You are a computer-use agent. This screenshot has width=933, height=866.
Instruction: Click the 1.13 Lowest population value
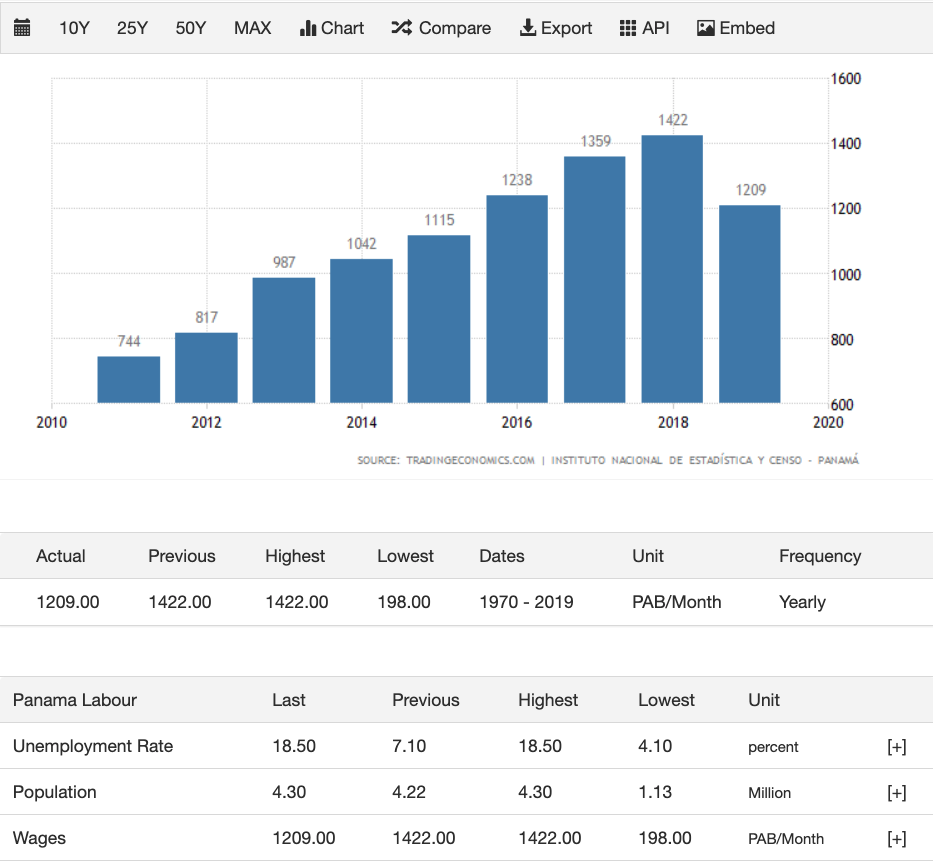(x=655, y=792)
